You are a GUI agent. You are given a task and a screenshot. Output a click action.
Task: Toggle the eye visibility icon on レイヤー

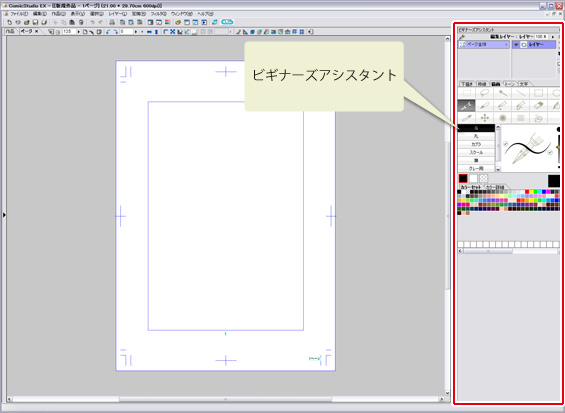[x=516, y=45]
